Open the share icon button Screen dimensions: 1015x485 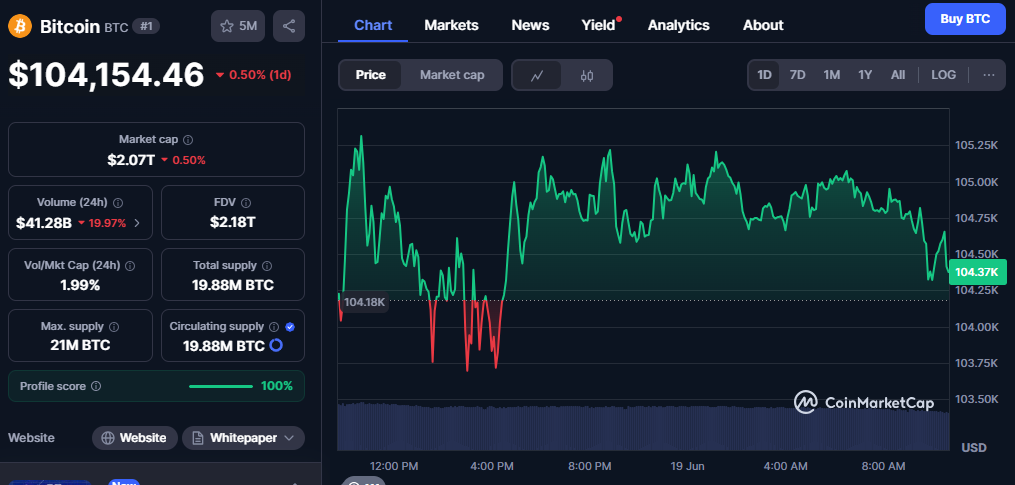tap(289, 27)
